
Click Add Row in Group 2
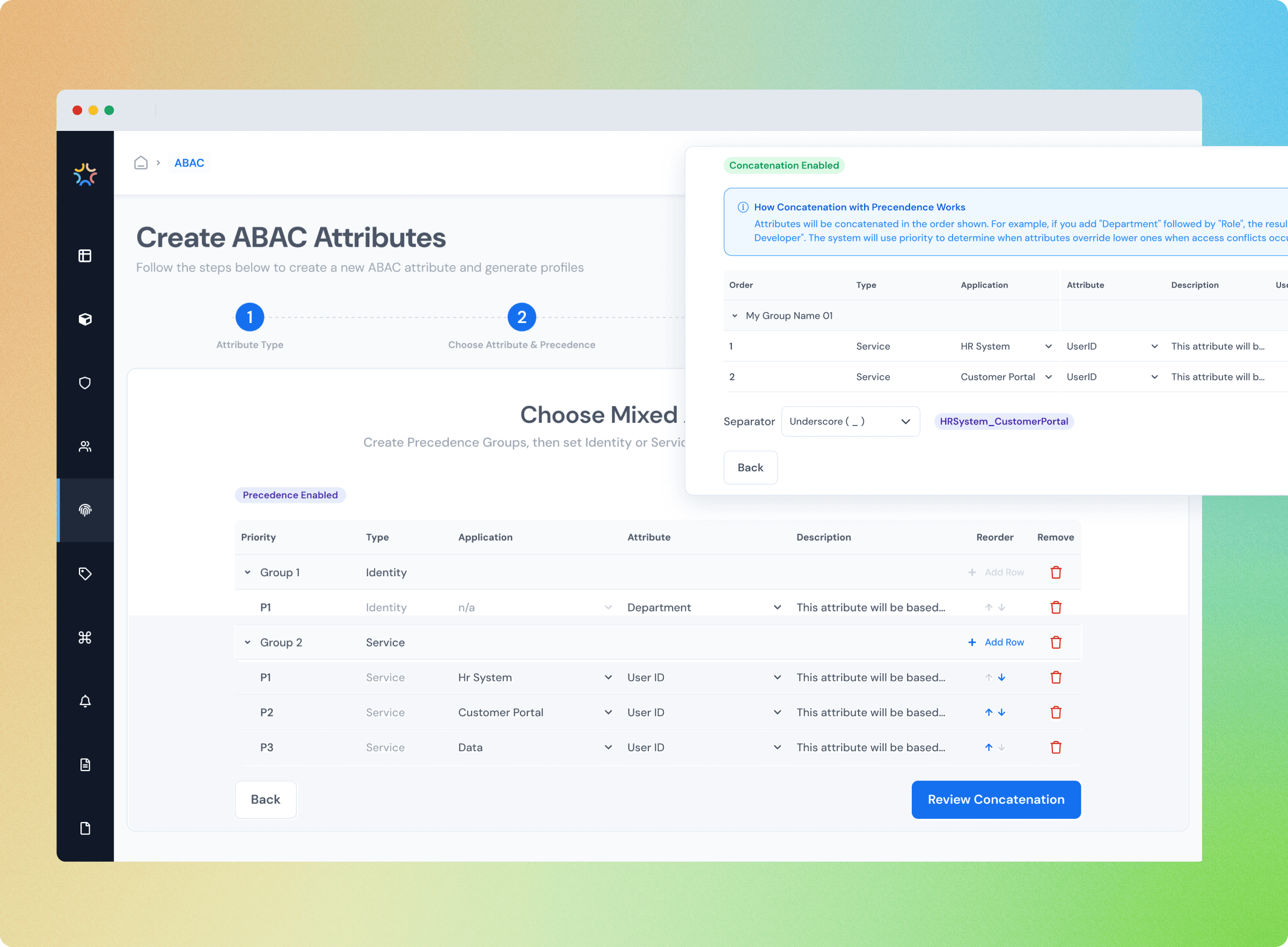click(x=996, y=642)
